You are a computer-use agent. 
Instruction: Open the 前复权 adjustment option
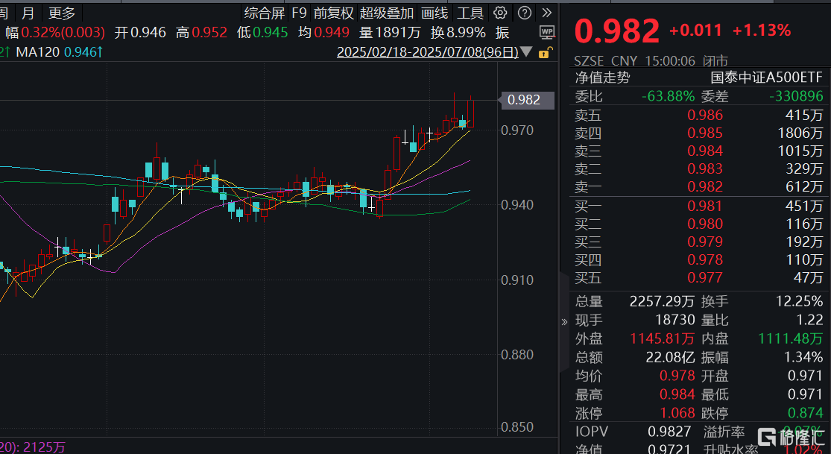[333, 13]
